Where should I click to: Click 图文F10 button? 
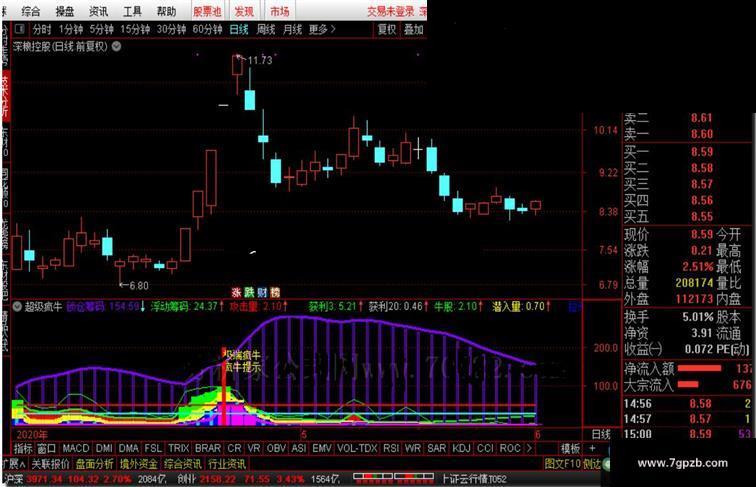tap(563, 464)
